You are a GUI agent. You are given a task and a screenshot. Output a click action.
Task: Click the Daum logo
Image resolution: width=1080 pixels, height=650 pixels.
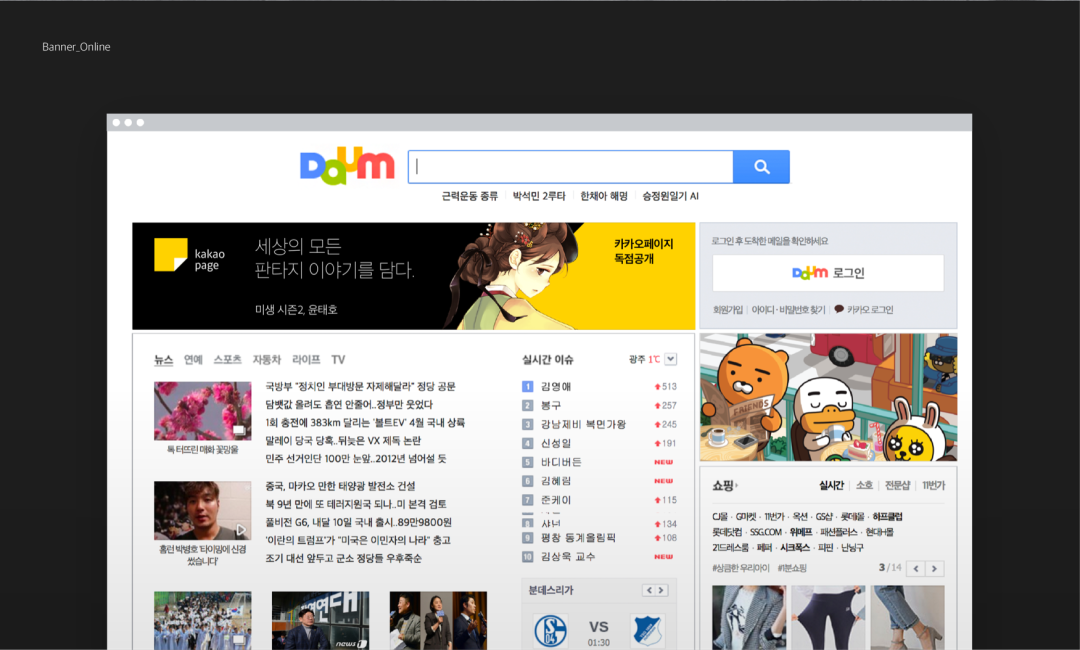coord(346,166)
